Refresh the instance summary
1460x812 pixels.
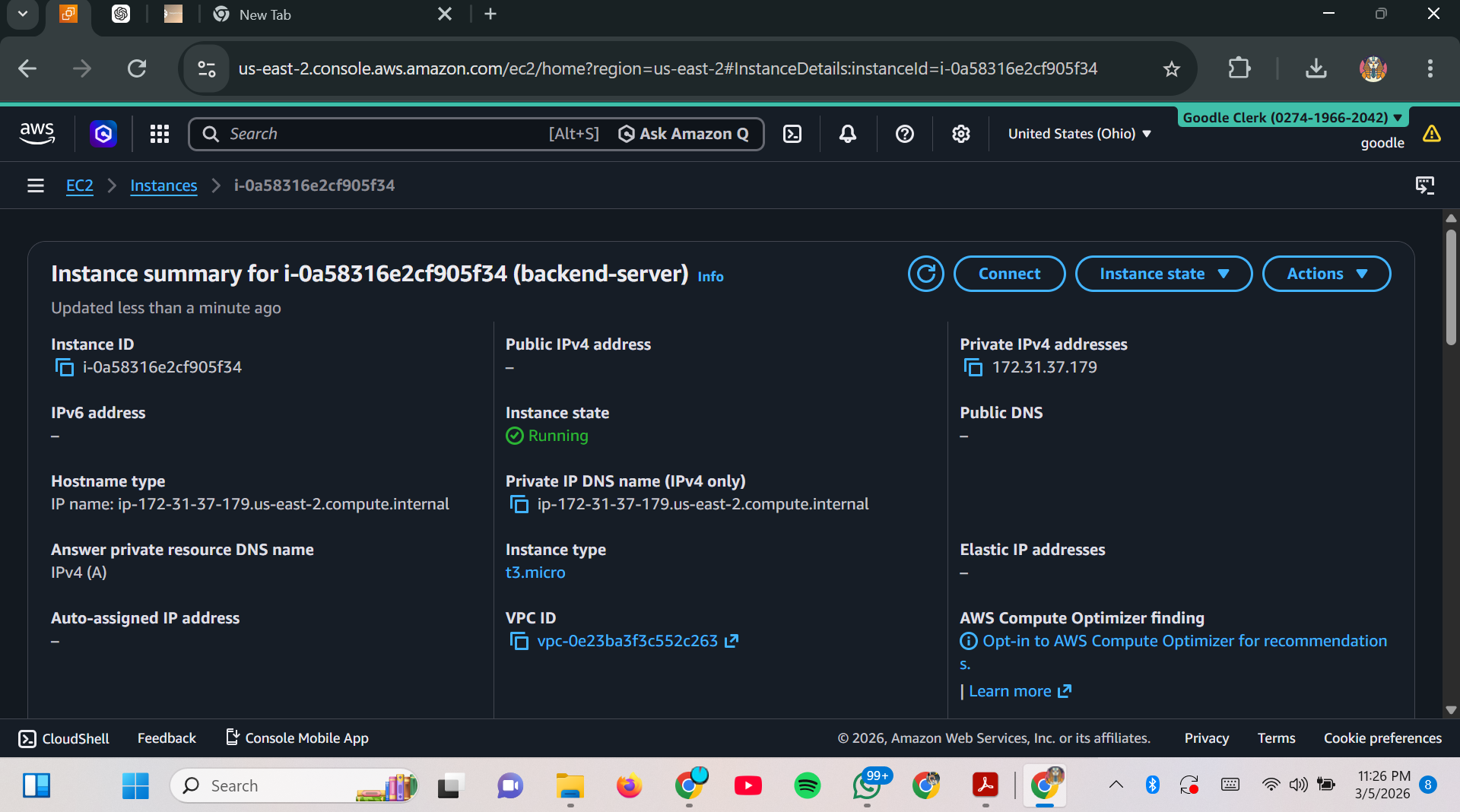[x=925, y=274]
